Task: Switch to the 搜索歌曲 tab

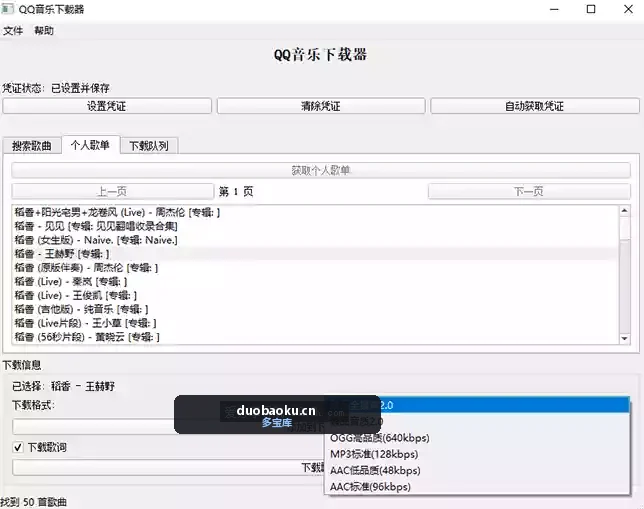Action: [x=32, y=146]
